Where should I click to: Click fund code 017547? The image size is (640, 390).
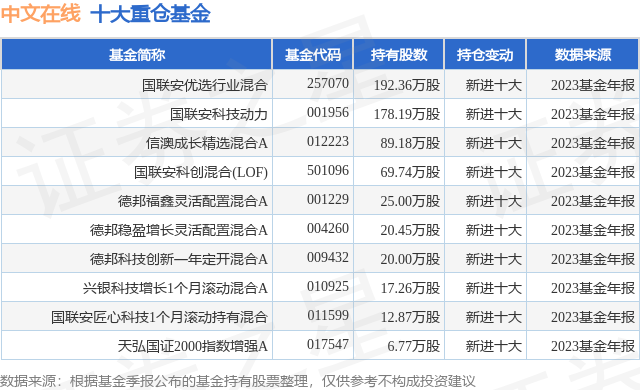tap(328, 344)
